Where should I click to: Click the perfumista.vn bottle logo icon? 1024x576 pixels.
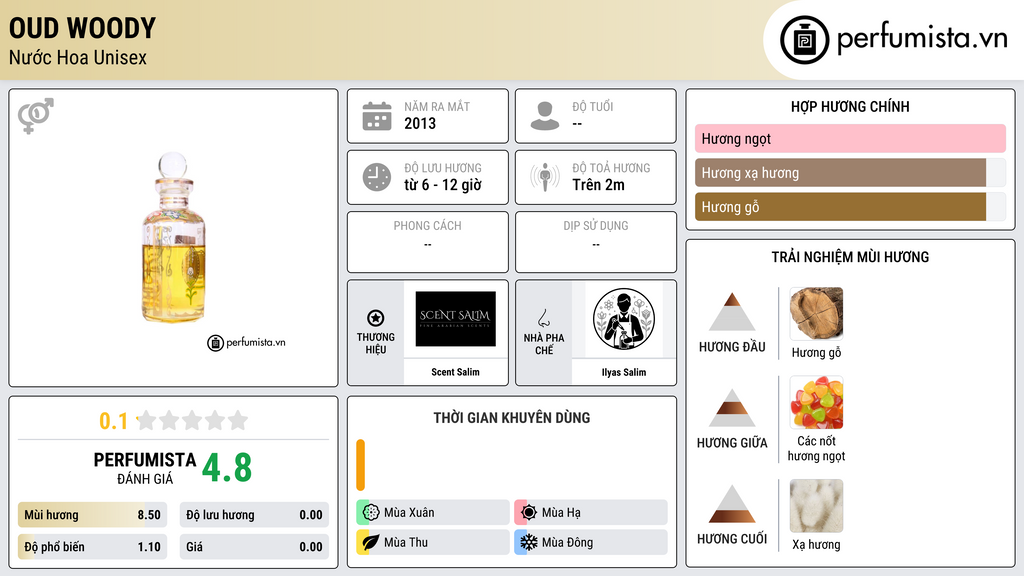pyautogui.click(x=804, y=40)
